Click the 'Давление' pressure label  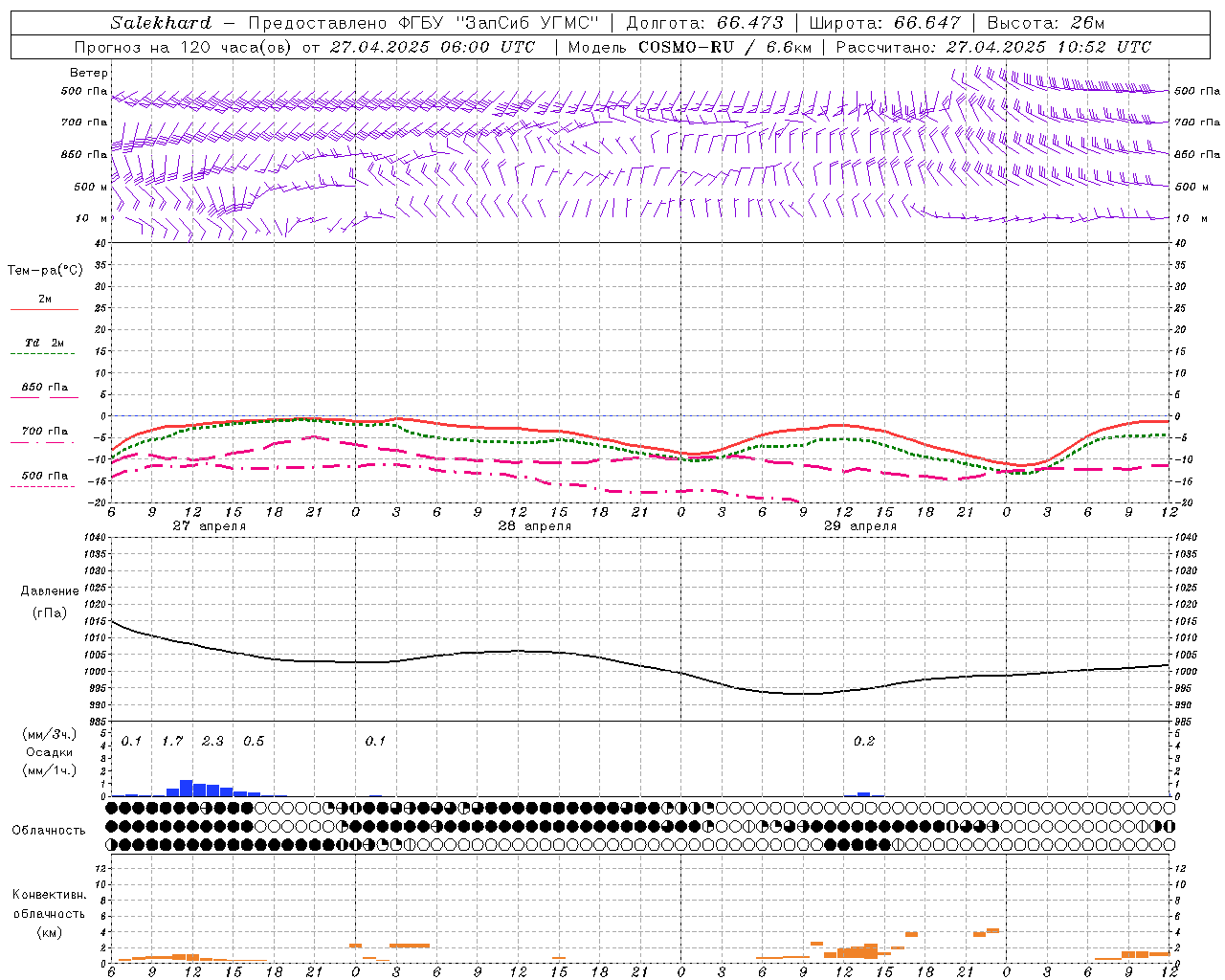(50, 591)
